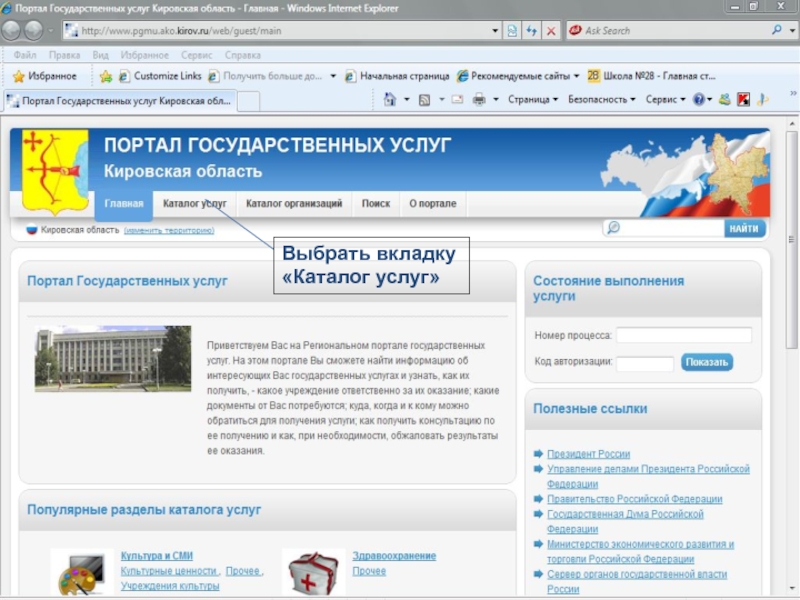
Task: Click the government building photo thumbnail
Action: [x=113, y=359]
